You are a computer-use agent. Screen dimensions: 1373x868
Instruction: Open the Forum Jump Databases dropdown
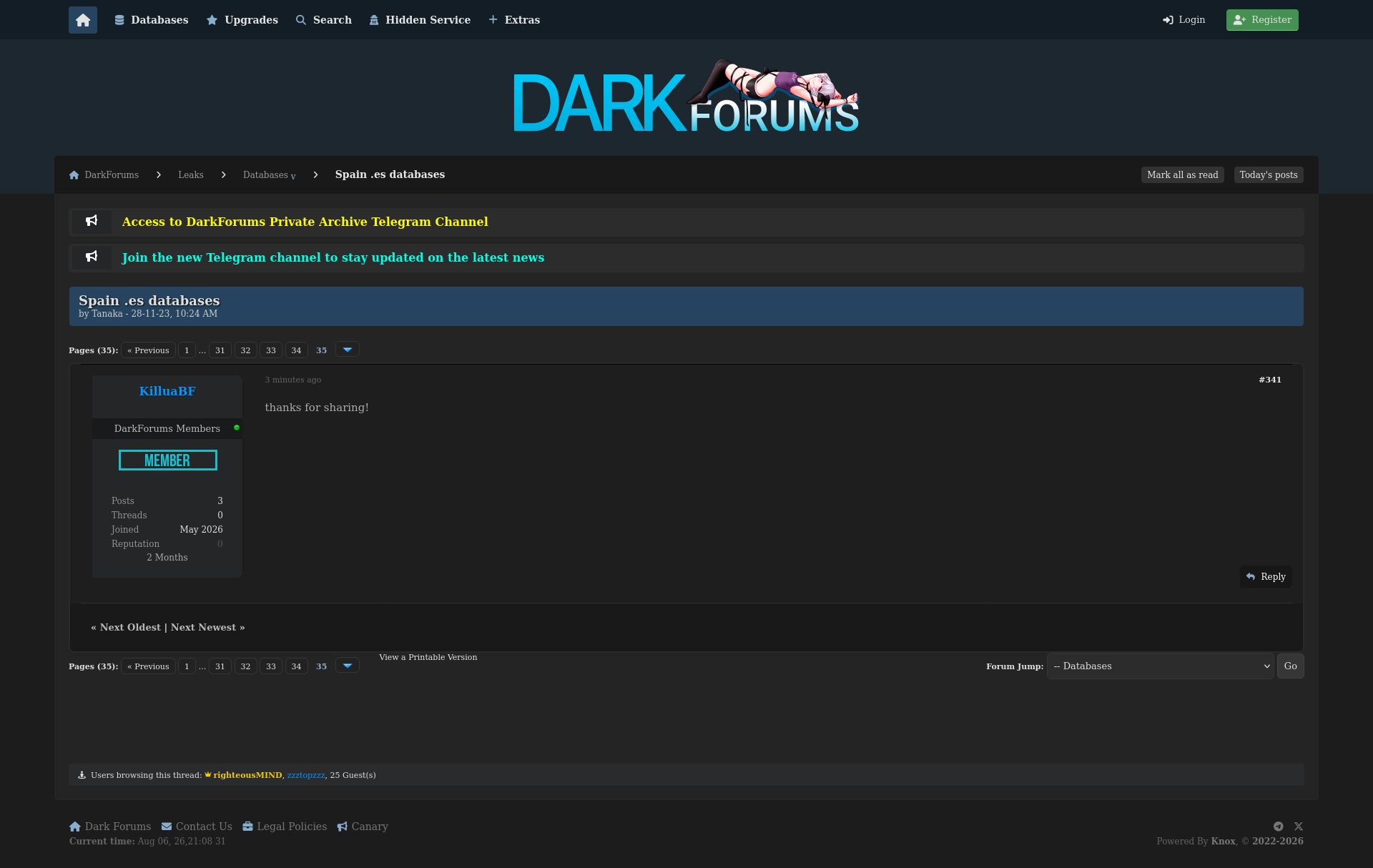coord(1160,666)
